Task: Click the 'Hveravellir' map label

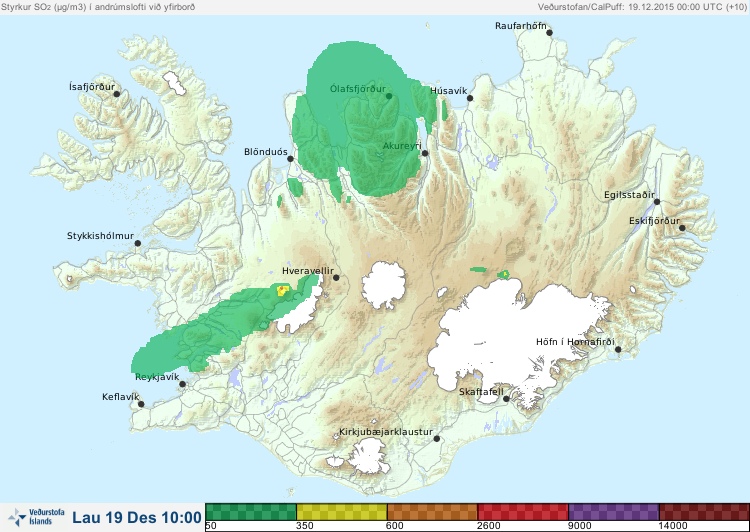Action: (x=308, y=271)
